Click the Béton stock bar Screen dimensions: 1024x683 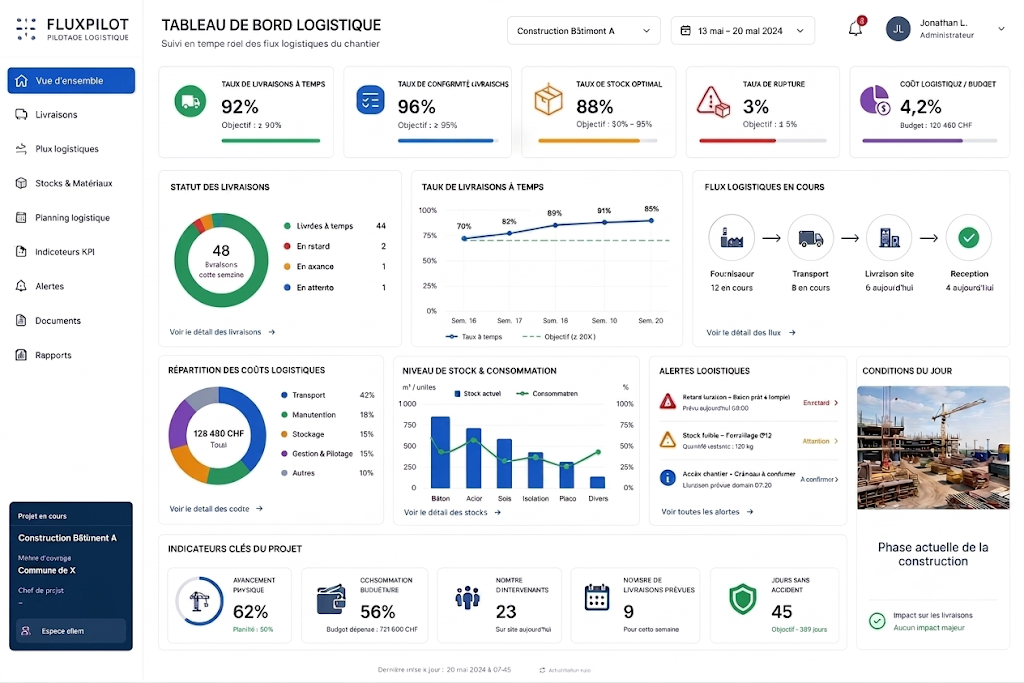(x=440, y=452)
